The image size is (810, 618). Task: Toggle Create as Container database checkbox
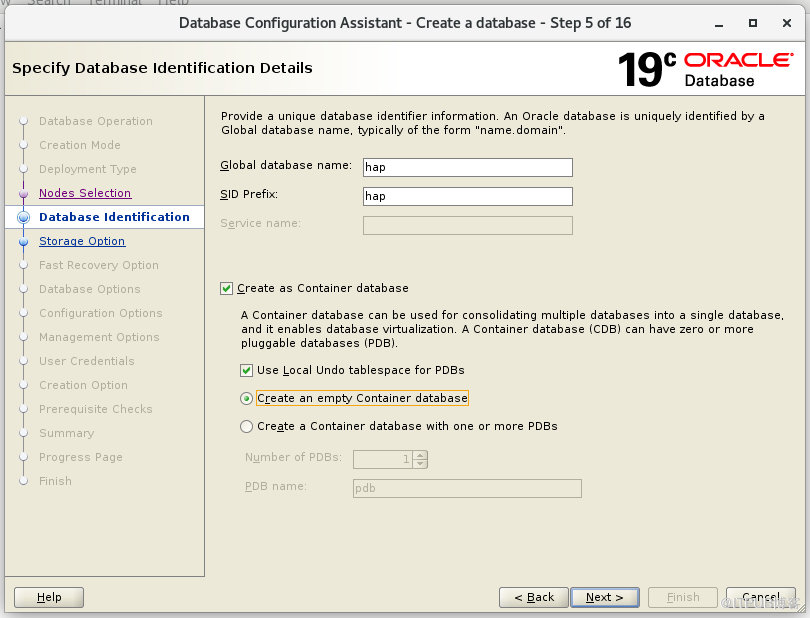point(226,288)
